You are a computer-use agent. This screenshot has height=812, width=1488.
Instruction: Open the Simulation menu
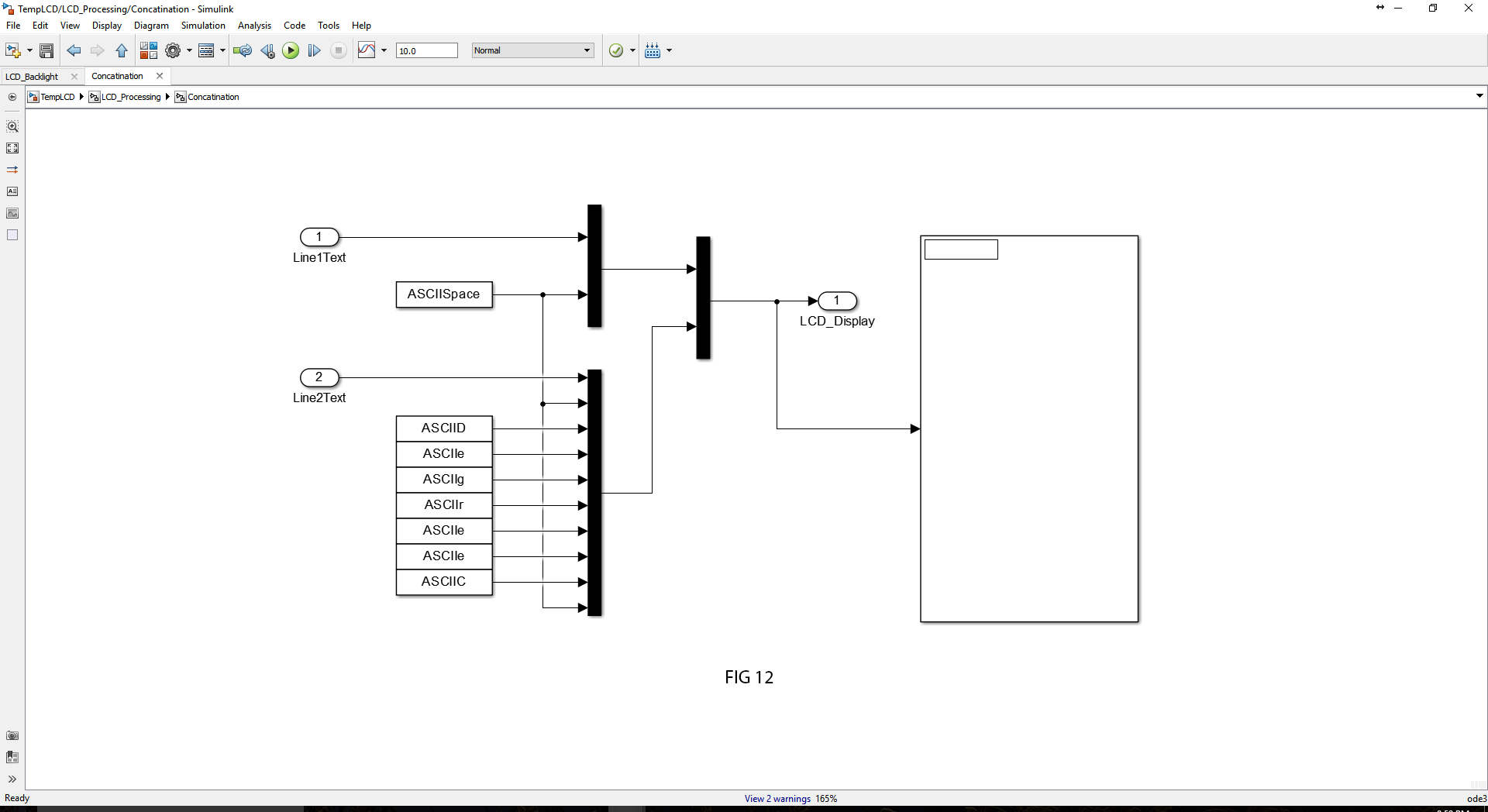[203, 26]
